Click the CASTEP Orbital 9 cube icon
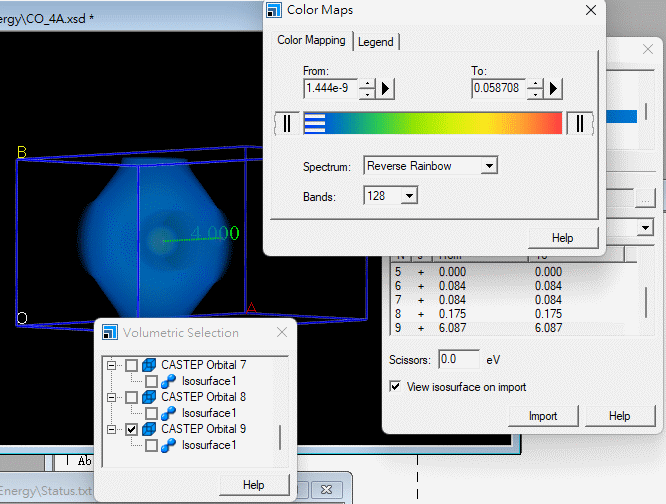The image size is (666, 504). click(x=149, y=429)
